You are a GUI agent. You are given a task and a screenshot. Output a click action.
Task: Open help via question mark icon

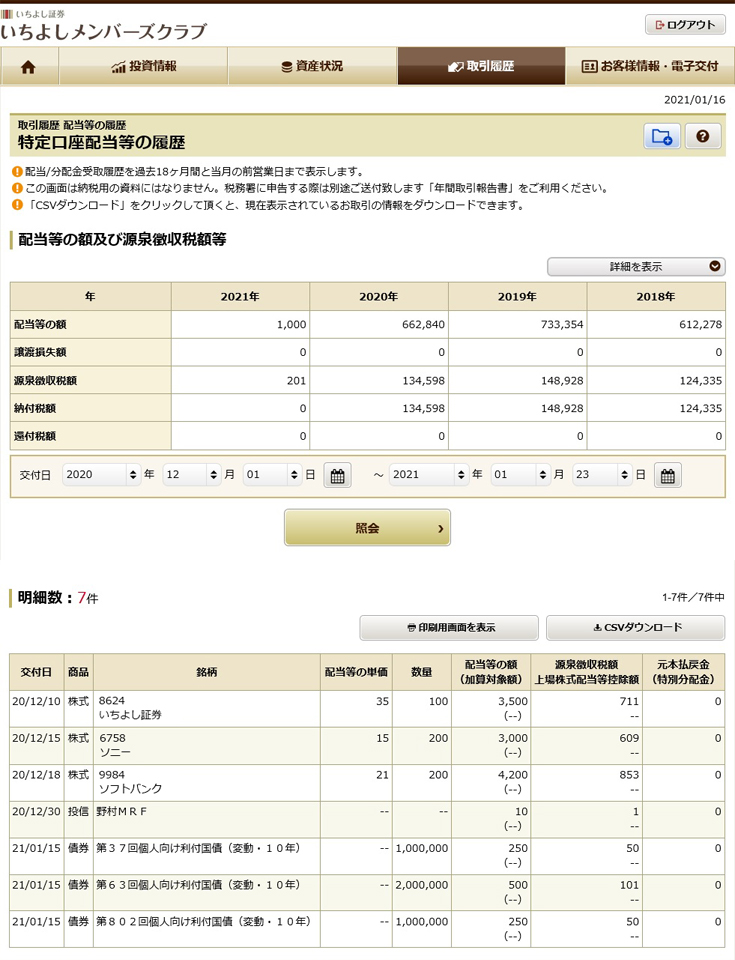(703, 138)
